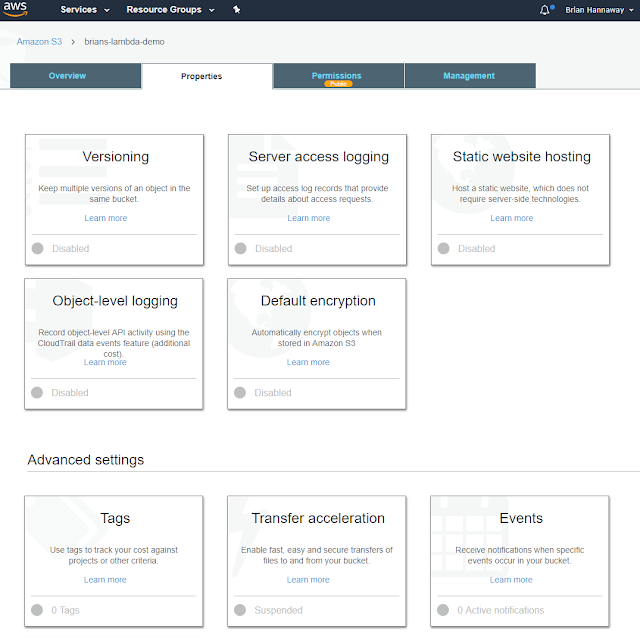Open the Events card title

521,518
